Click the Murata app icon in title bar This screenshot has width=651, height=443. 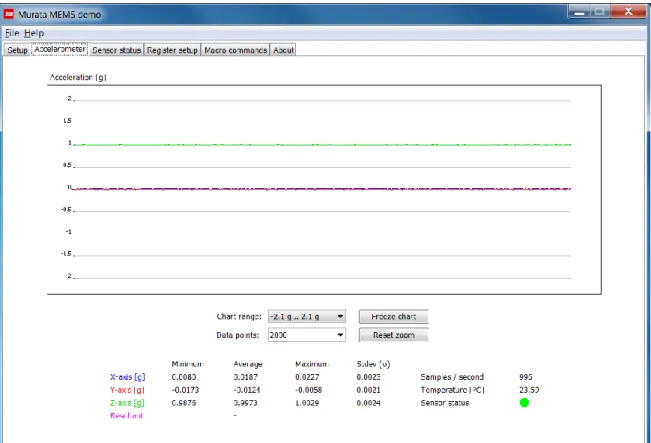(x=9, y=14)
